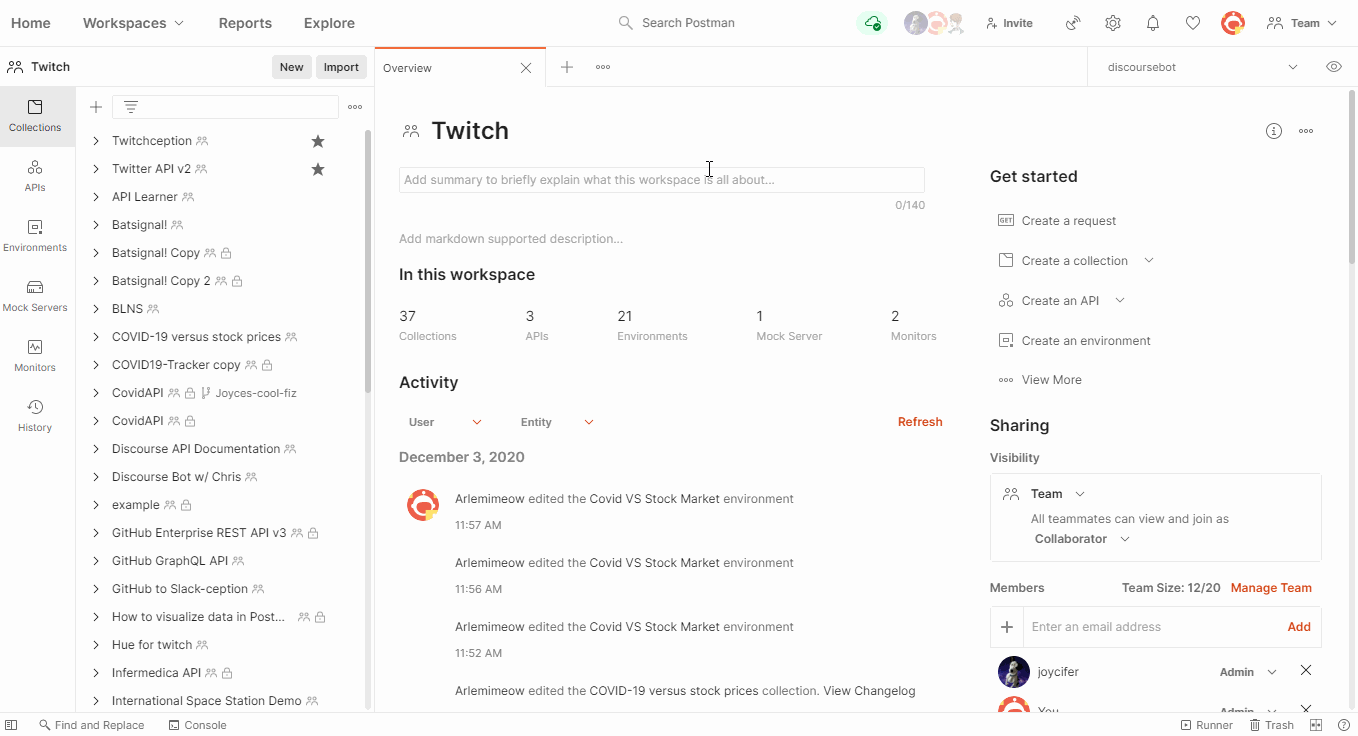Focus the workspace summary input field
This screenshot has height=736, width=1358.
pyautogui.click(x=662, y=180)
